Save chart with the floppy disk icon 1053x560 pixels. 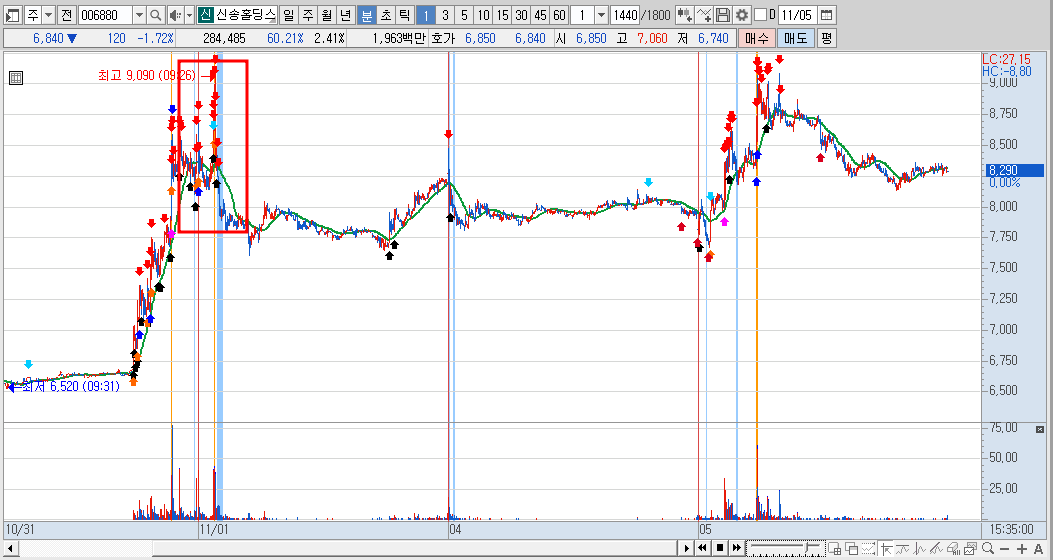click(x=723, y=15)
